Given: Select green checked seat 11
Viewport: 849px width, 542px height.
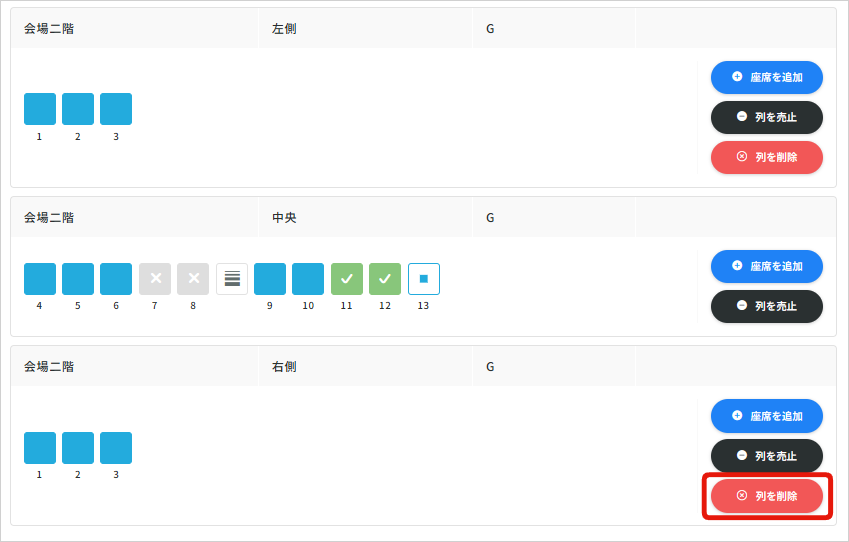Looking at the screenshot, I should coord(347,279).
